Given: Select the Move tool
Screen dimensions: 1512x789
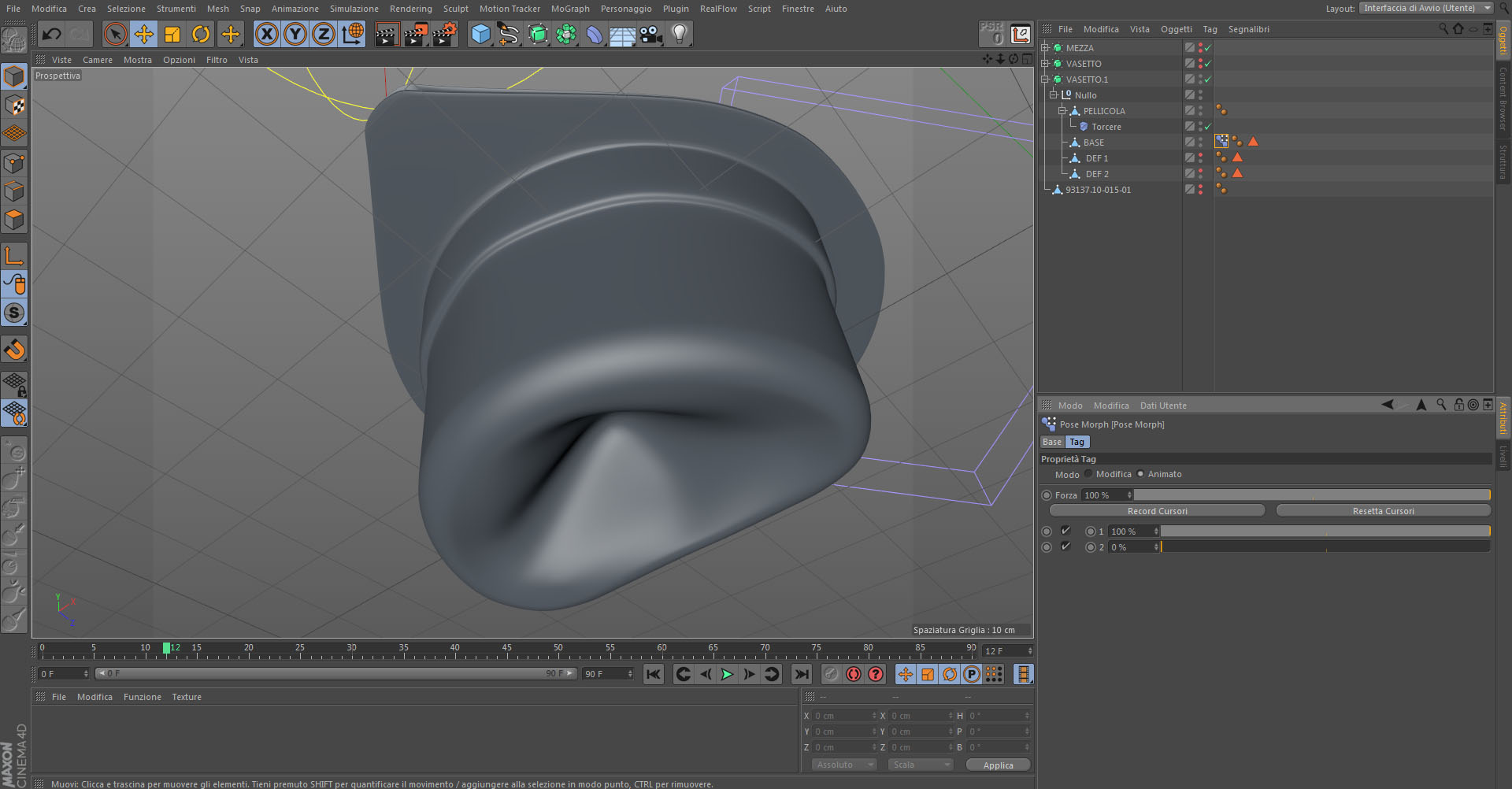Looking at the screenshot, I should [x=144, y=34].
